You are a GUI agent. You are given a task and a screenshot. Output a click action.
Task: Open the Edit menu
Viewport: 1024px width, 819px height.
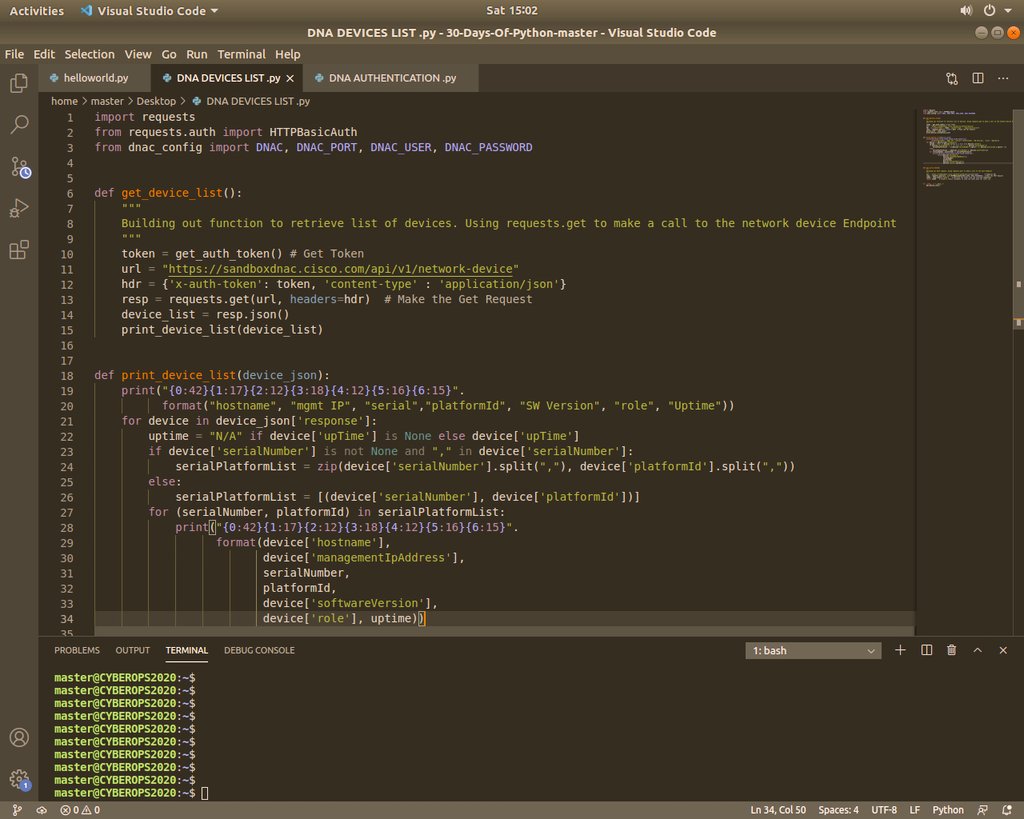[x=44, y=54]
